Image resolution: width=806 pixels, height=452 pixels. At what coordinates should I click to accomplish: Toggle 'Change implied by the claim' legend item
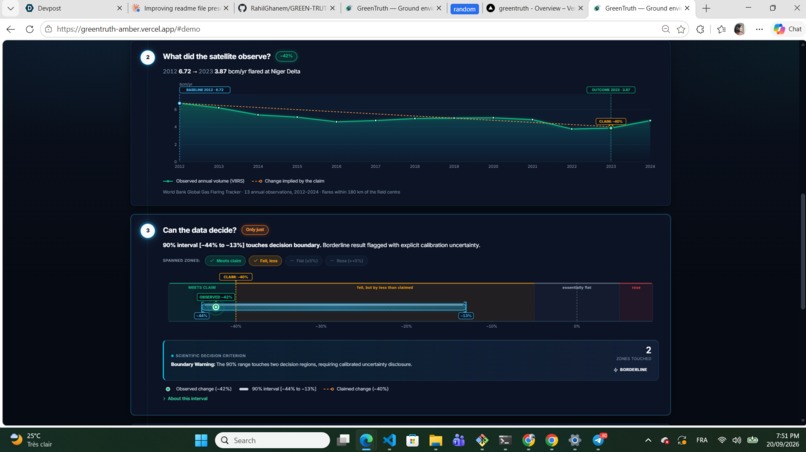[x=288, y=181]
